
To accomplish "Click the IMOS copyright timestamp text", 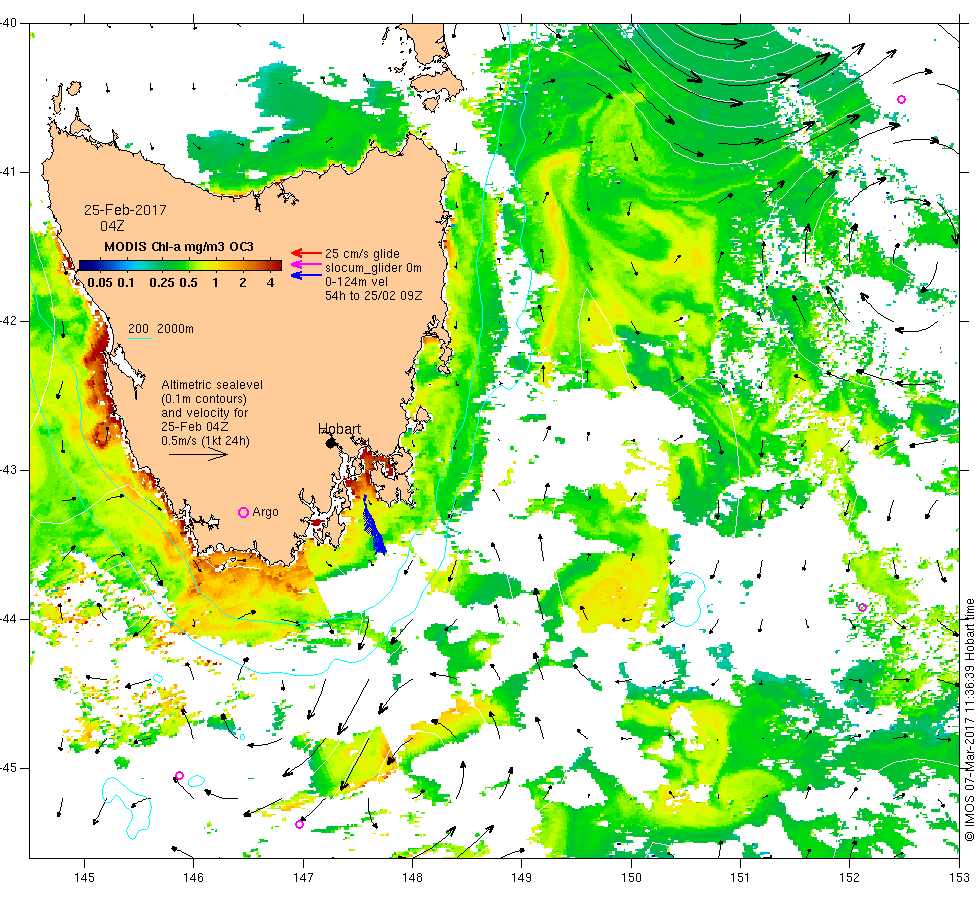I will (x=969, y=719).
